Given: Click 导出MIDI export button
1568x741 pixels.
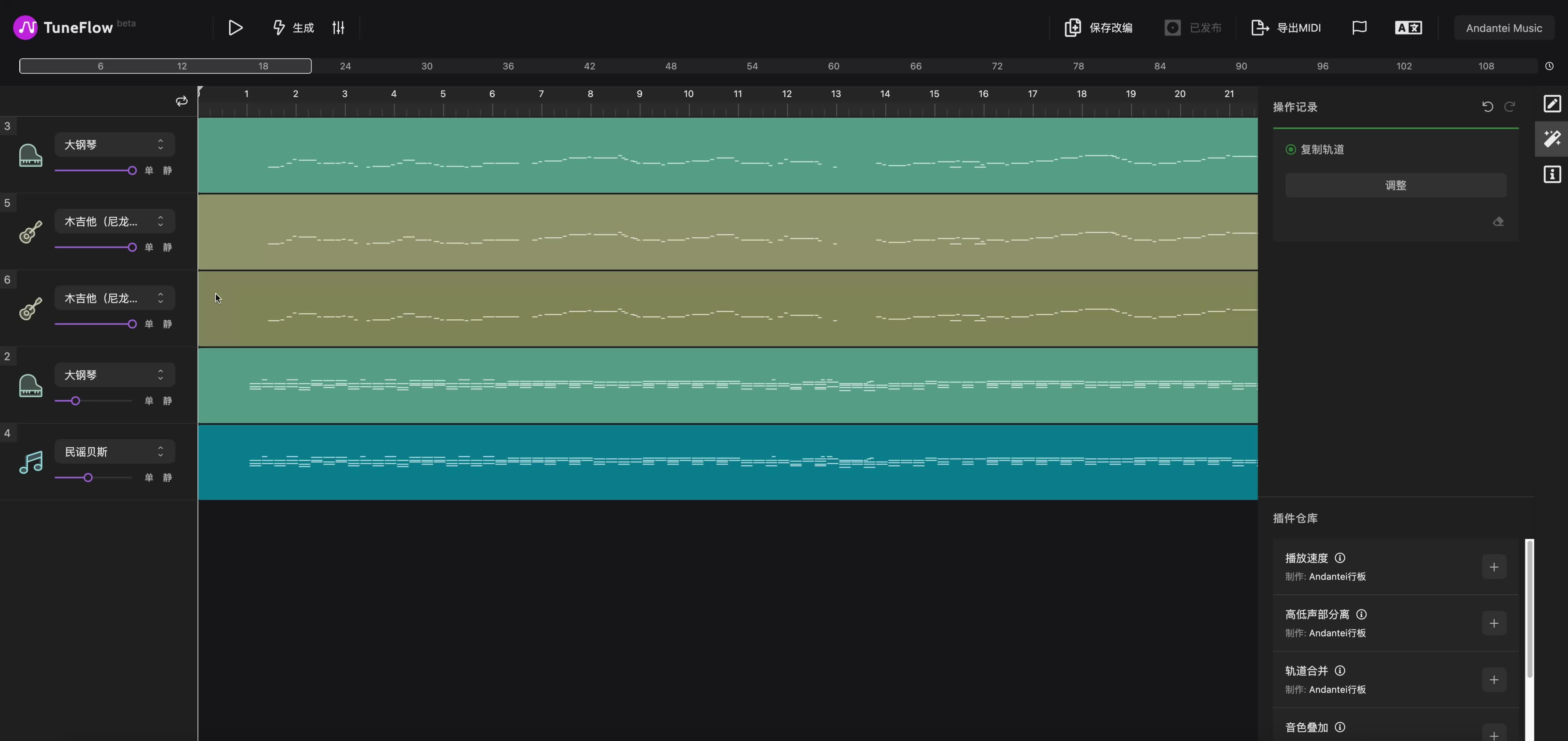Looking at the screenshot, I should point(1286,27).
